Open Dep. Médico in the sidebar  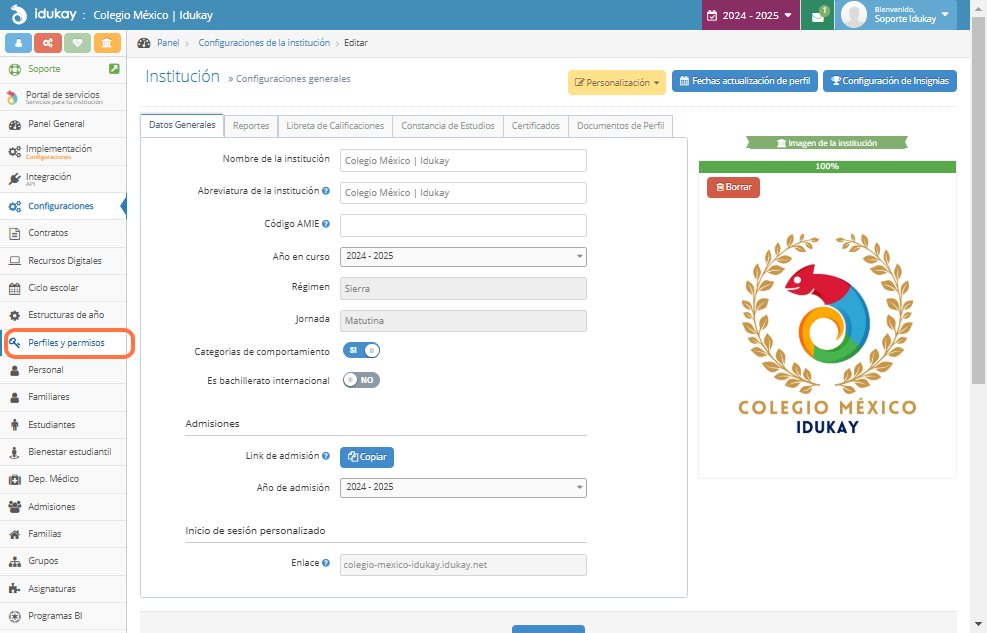pyautogui.click(x=63, y=479)
